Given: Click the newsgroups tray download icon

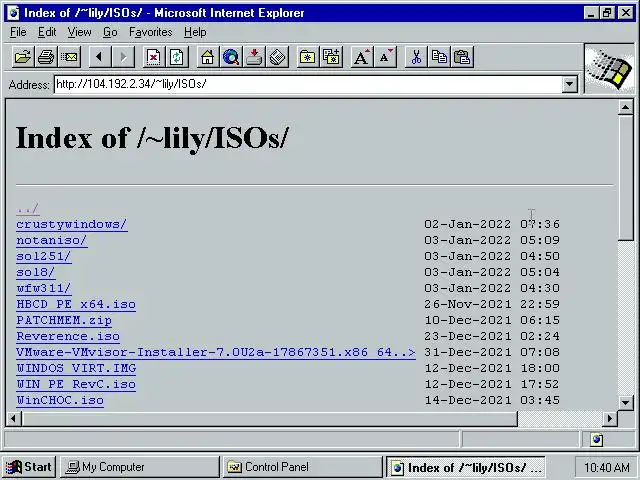Looking at the screenshot, I should click(254, 57).
